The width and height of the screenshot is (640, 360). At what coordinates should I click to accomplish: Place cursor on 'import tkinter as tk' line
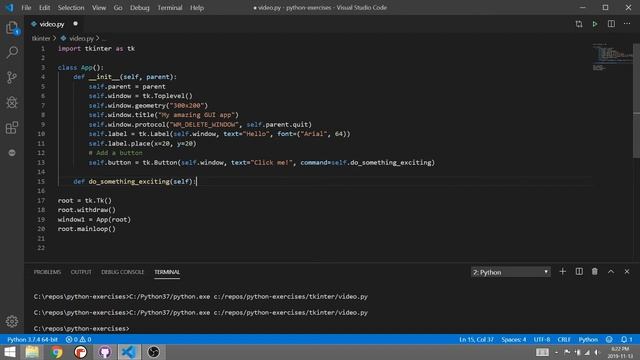coord(96,49)
